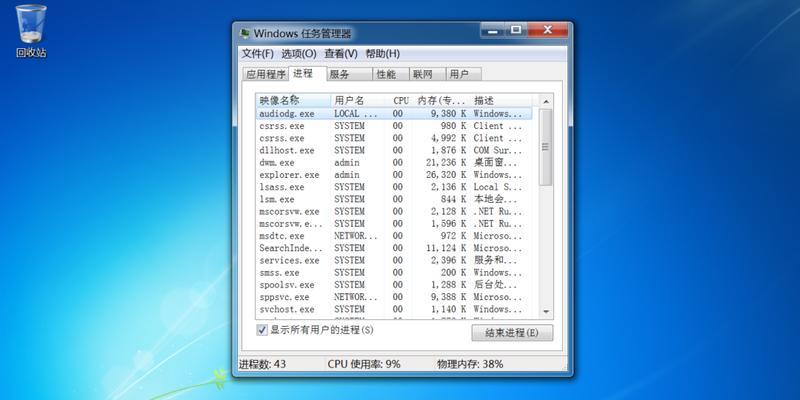This screenshot has height=400, width=800.
Task: Minimize the Task Manager window
Action: [x=493, y=31]
